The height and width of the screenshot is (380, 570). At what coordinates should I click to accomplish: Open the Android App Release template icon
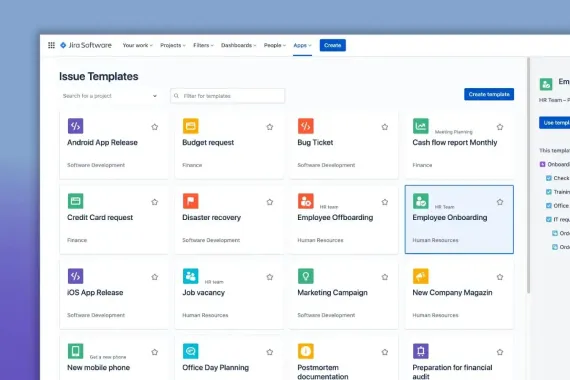tap(76, 126)
